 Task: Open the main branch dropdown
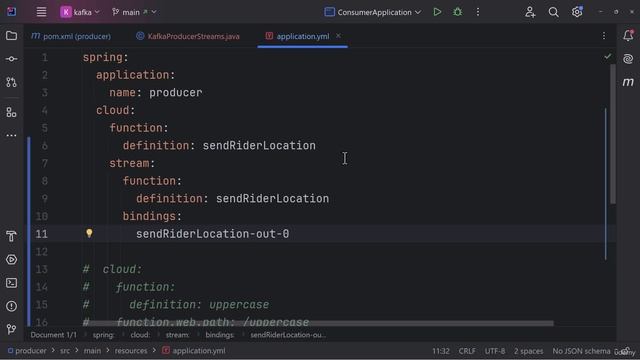coord(134,12)
